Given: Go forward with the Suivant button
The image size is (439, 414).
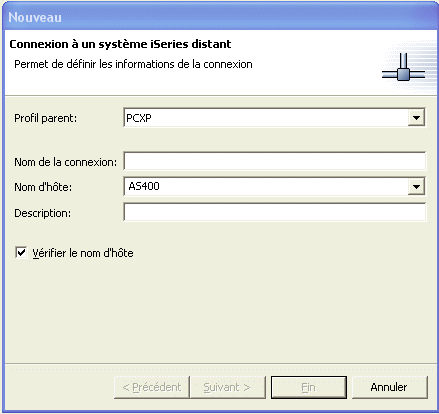Looking at the screenshot, I should [x=227, y=387].
